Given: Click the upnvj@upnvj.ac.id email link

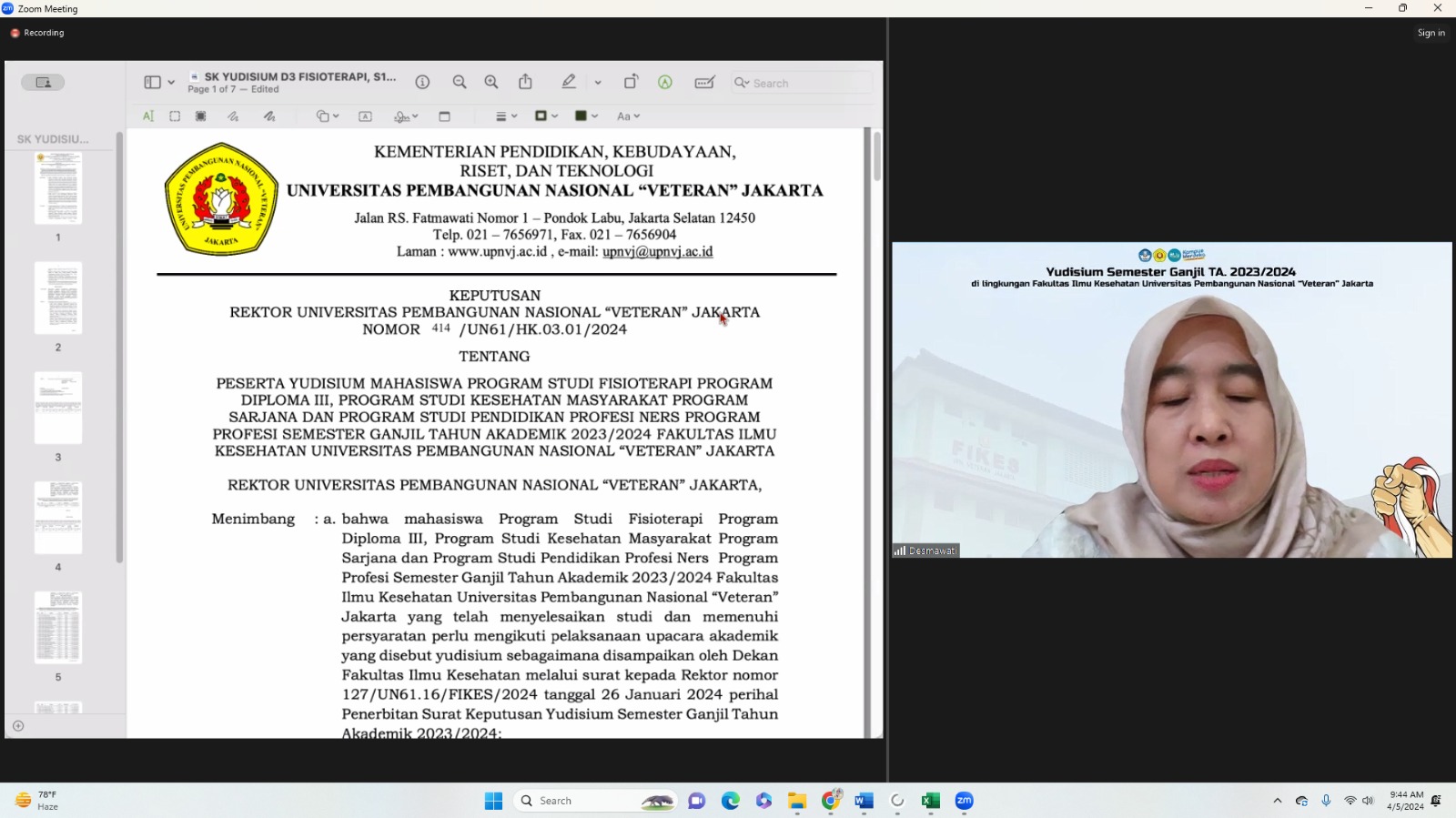Looking at the screenshot, I should coord(657,252).
